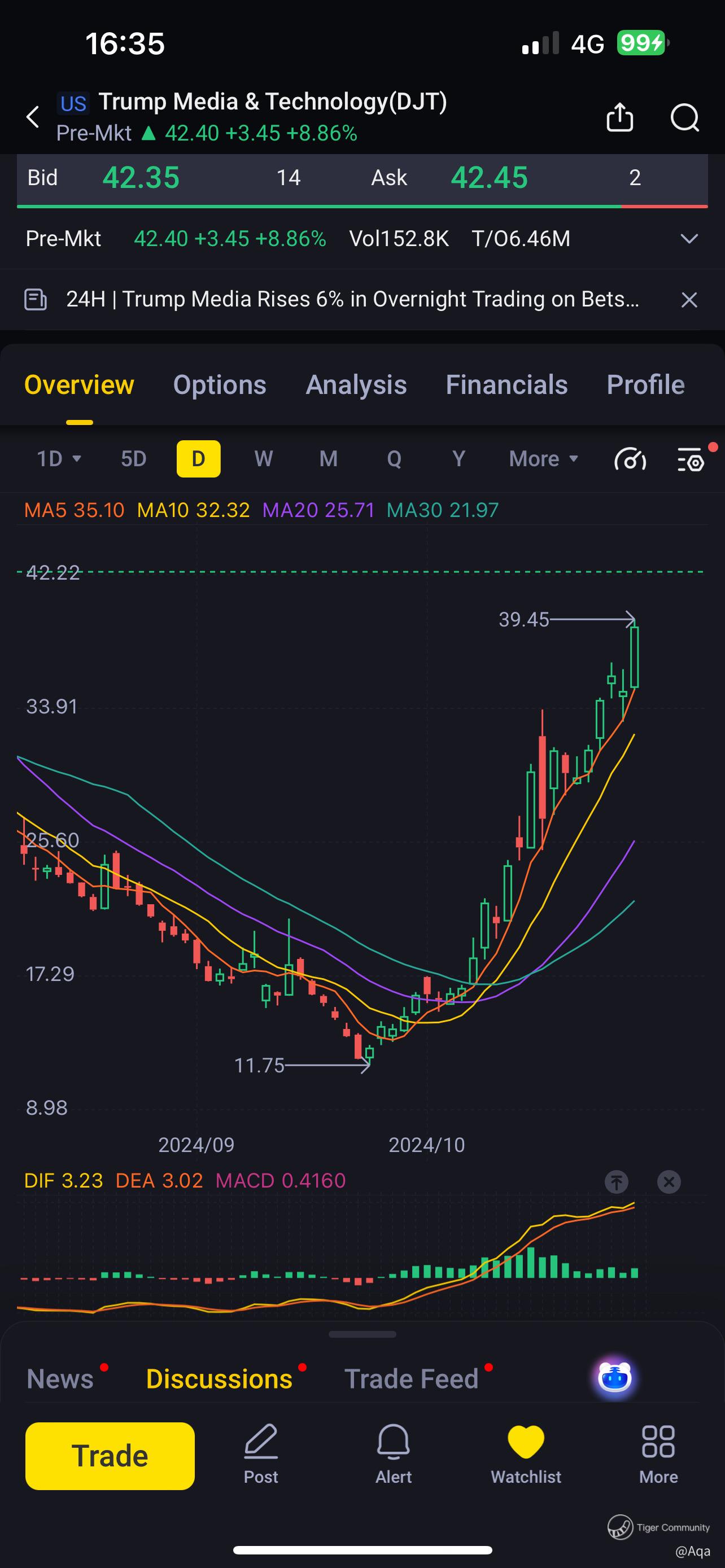Tap the share icon
725x1568 pixels.
[x=619, y=117]
